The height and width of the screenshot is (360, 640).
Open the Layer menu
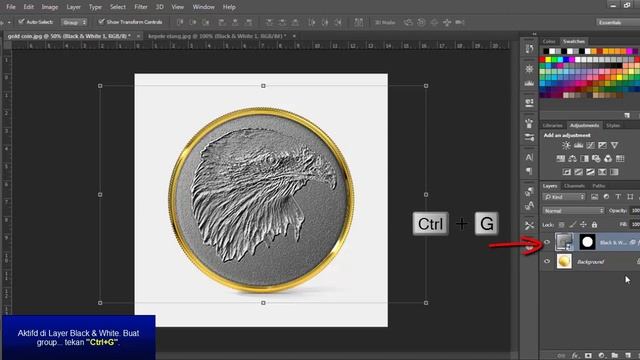73,7
